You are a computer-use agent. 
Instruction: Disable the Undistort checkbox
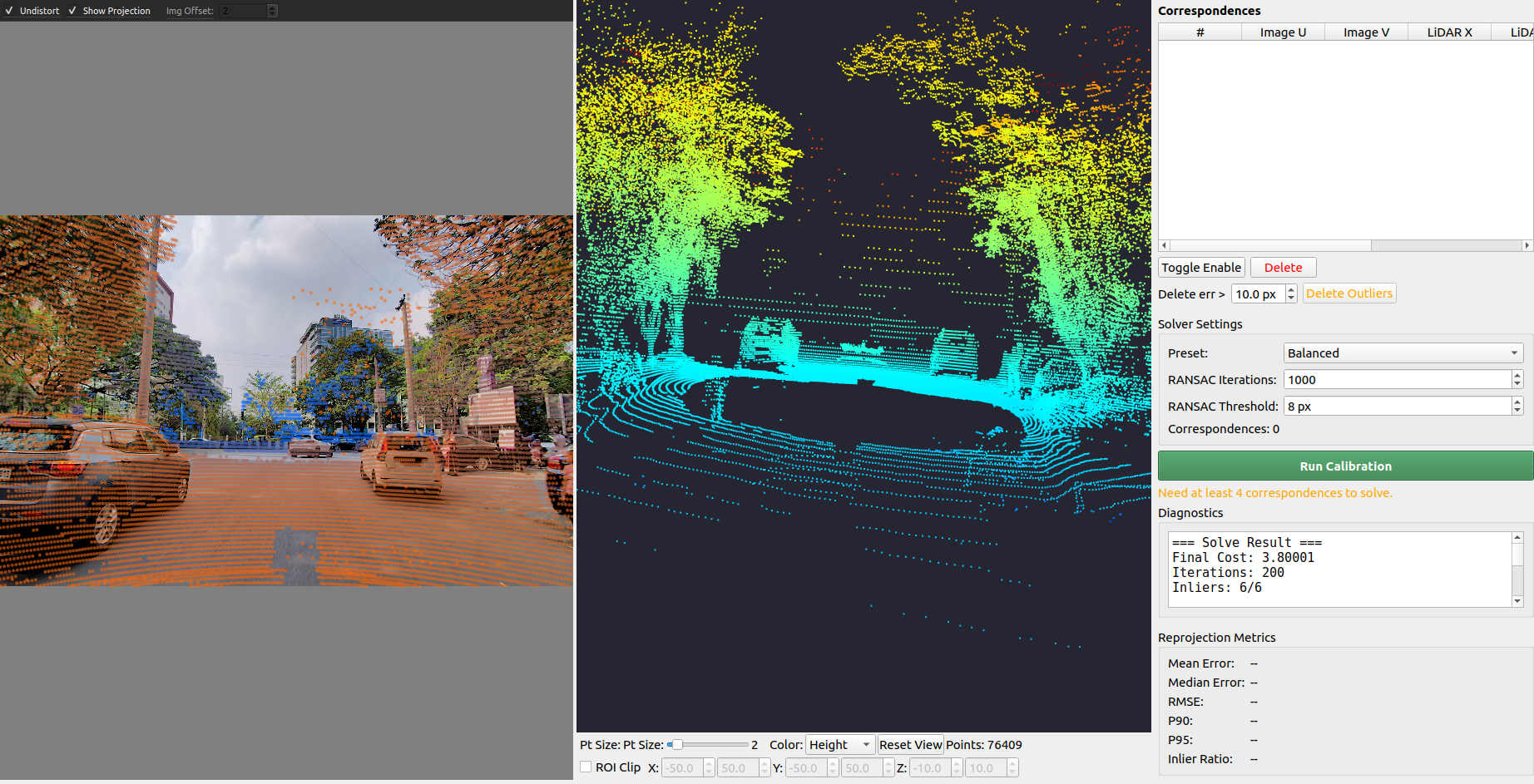click(x=9, y=11)
